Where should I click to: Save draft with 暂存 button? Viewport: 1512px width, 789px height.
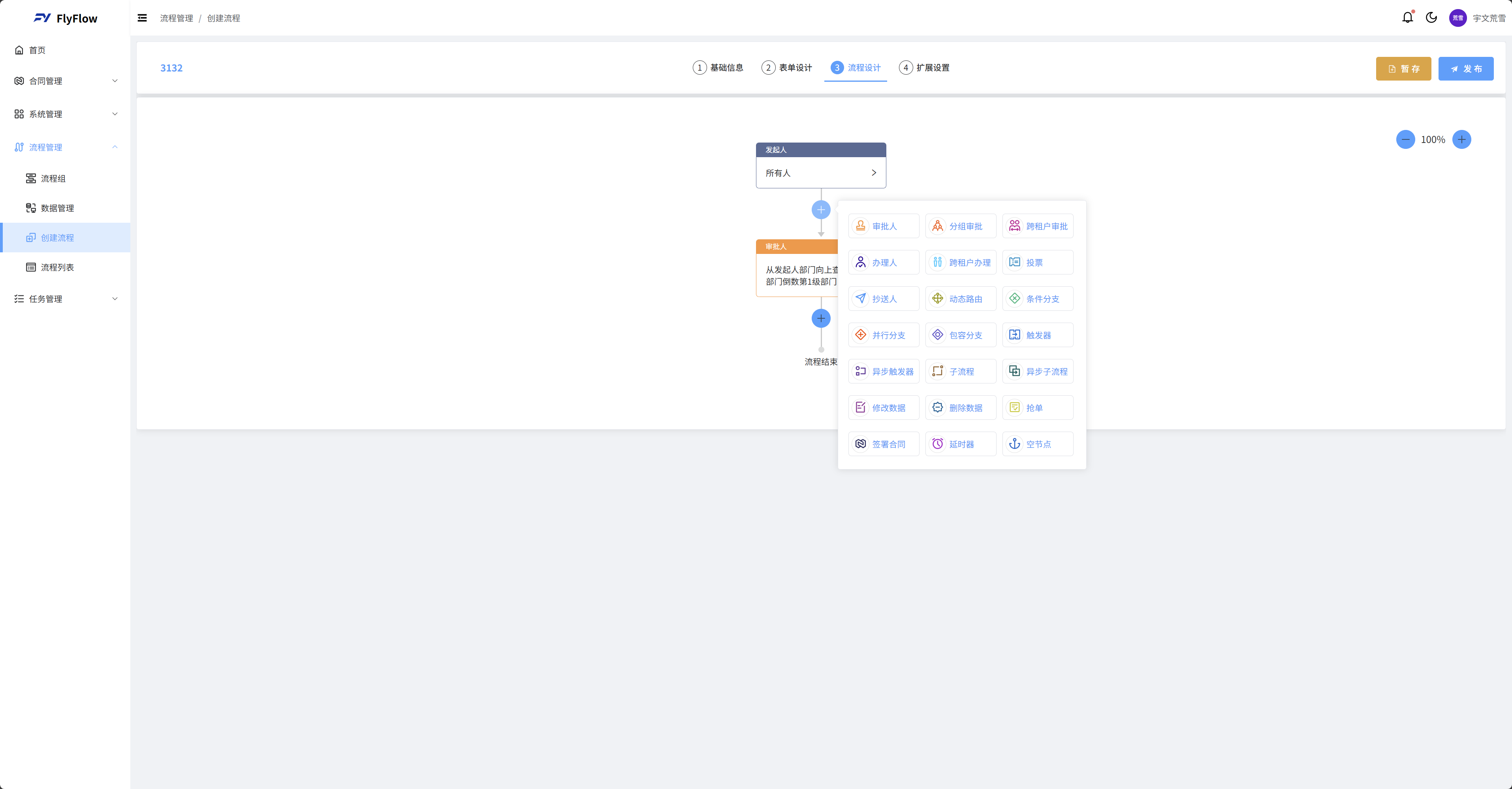[x=1403, y=69]
